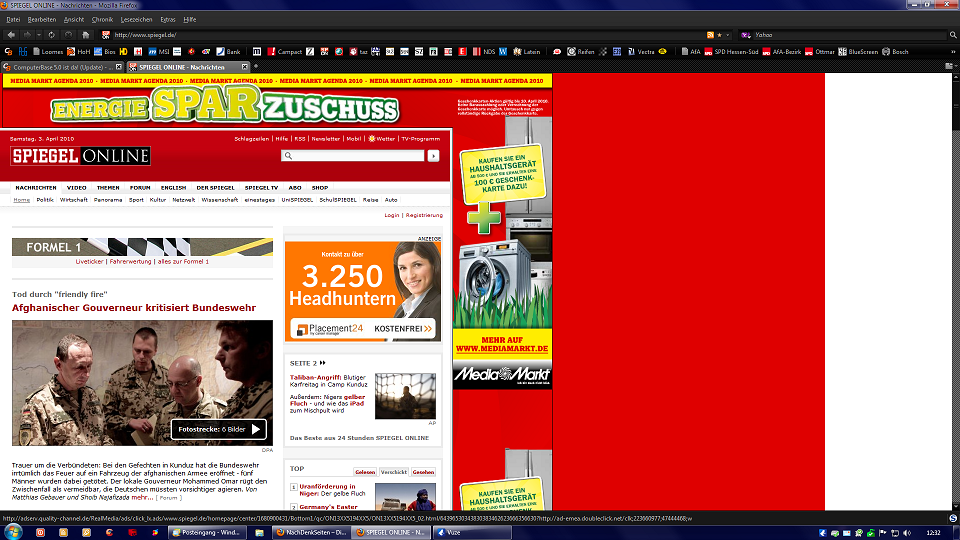Viewport: 960px width, 540px height.
Task: Open the Latein bookmark
Action: tap(527, 52)
